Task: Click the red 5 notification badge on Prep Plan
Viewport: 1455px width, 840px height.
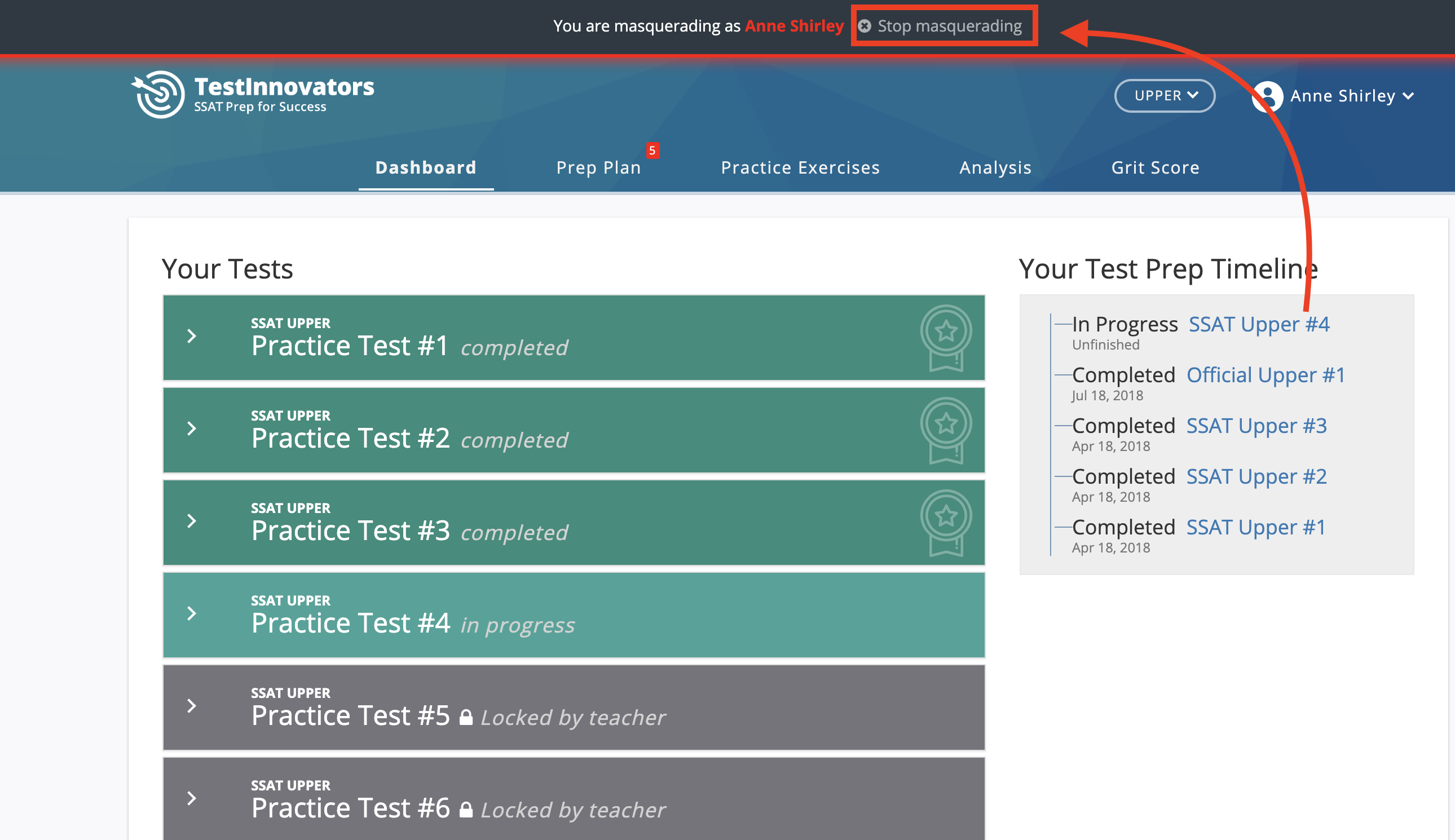Action: point(652,151)
